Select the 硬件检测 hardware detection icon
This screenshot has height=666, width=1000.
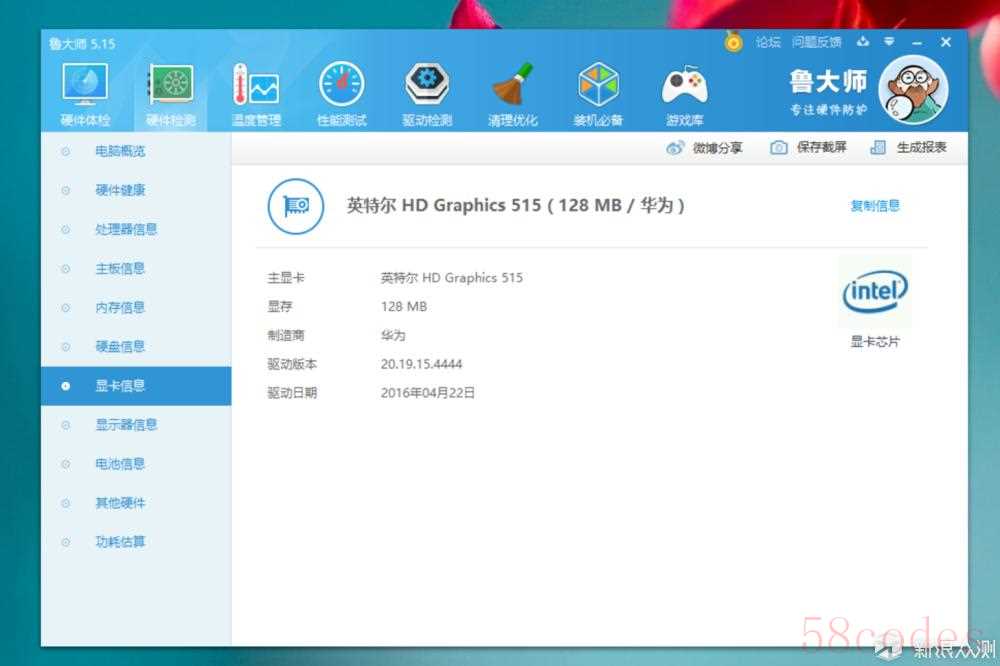pos(170,94)
